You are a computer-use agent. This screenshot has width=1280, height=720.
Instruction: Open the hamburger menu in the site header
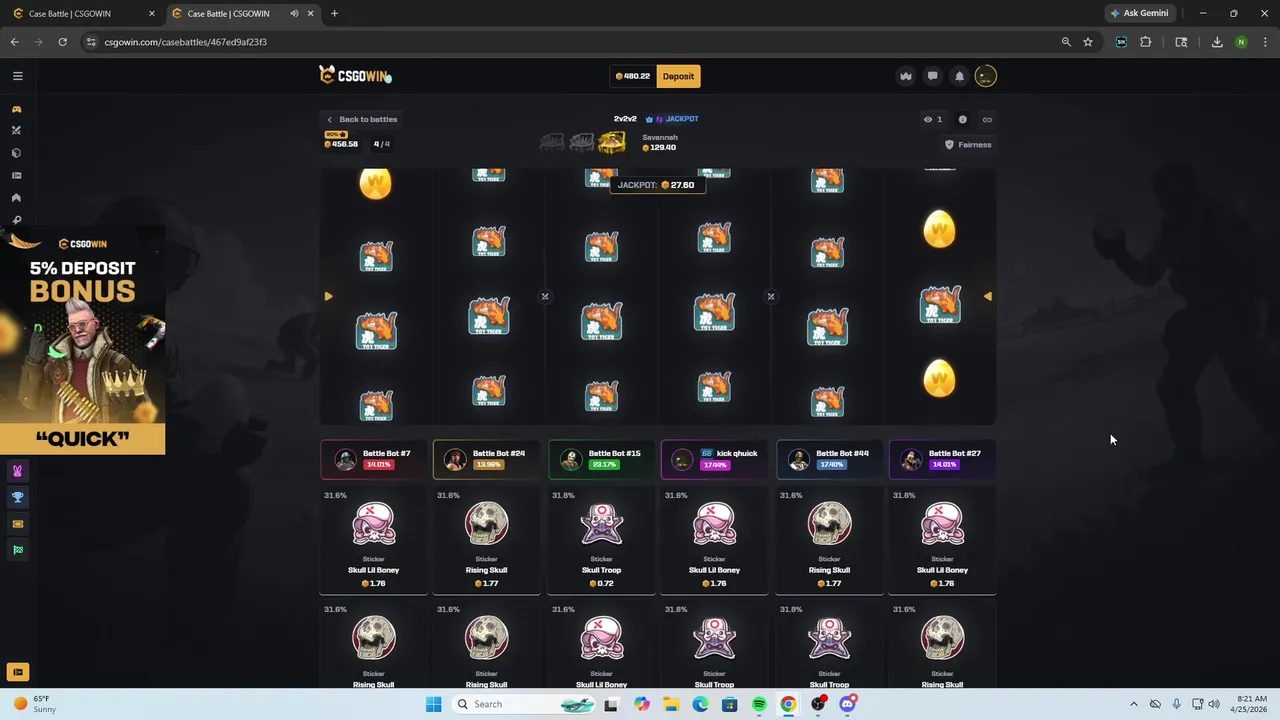click(17, 76)
